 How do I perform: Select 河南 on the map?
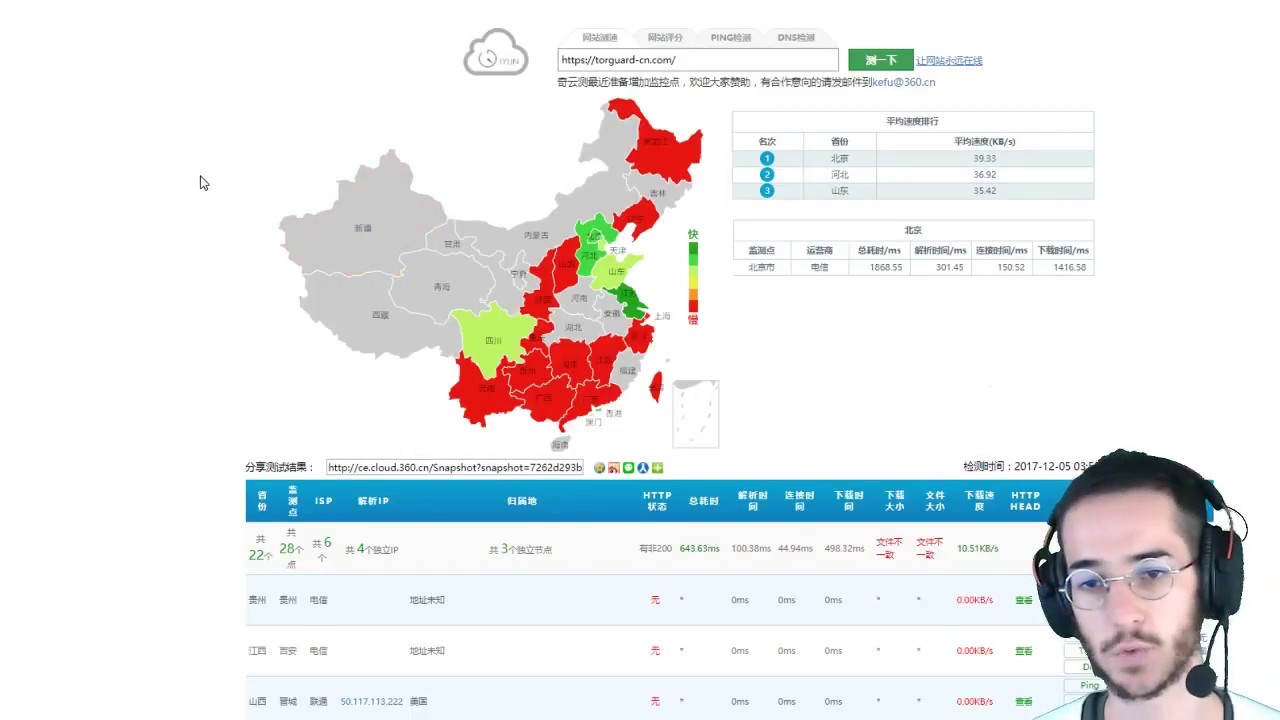tap(579, 298)
